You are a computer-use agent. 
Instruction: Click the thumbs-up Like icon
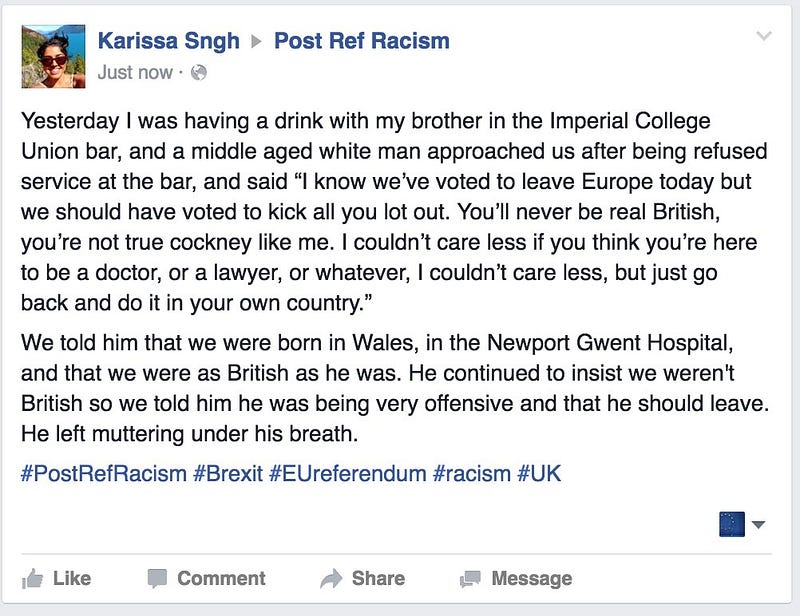pos(33,578)
